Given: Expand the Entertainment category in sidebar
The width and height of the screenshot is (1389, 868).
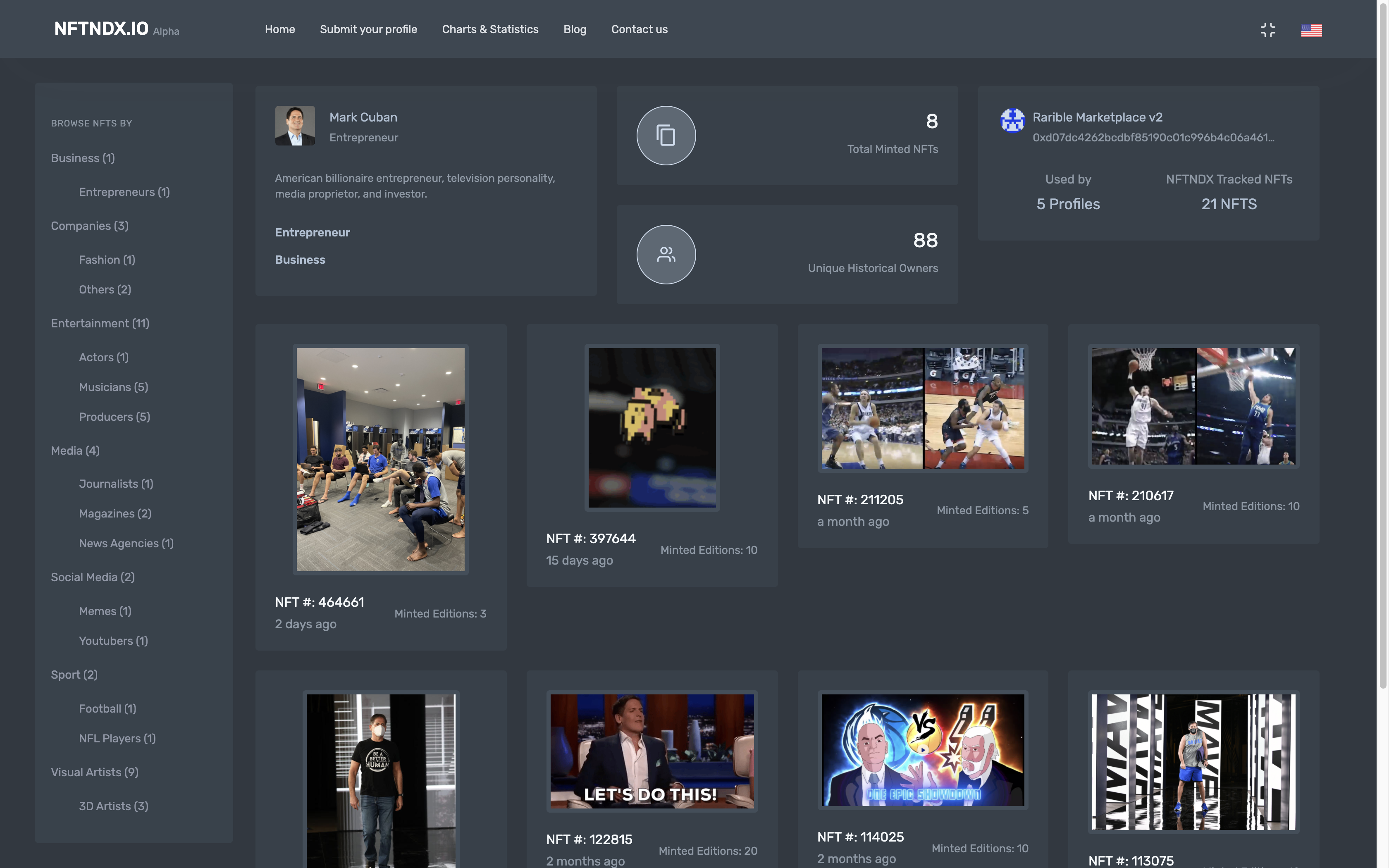Looking at the screenshot, I should 100,323.
